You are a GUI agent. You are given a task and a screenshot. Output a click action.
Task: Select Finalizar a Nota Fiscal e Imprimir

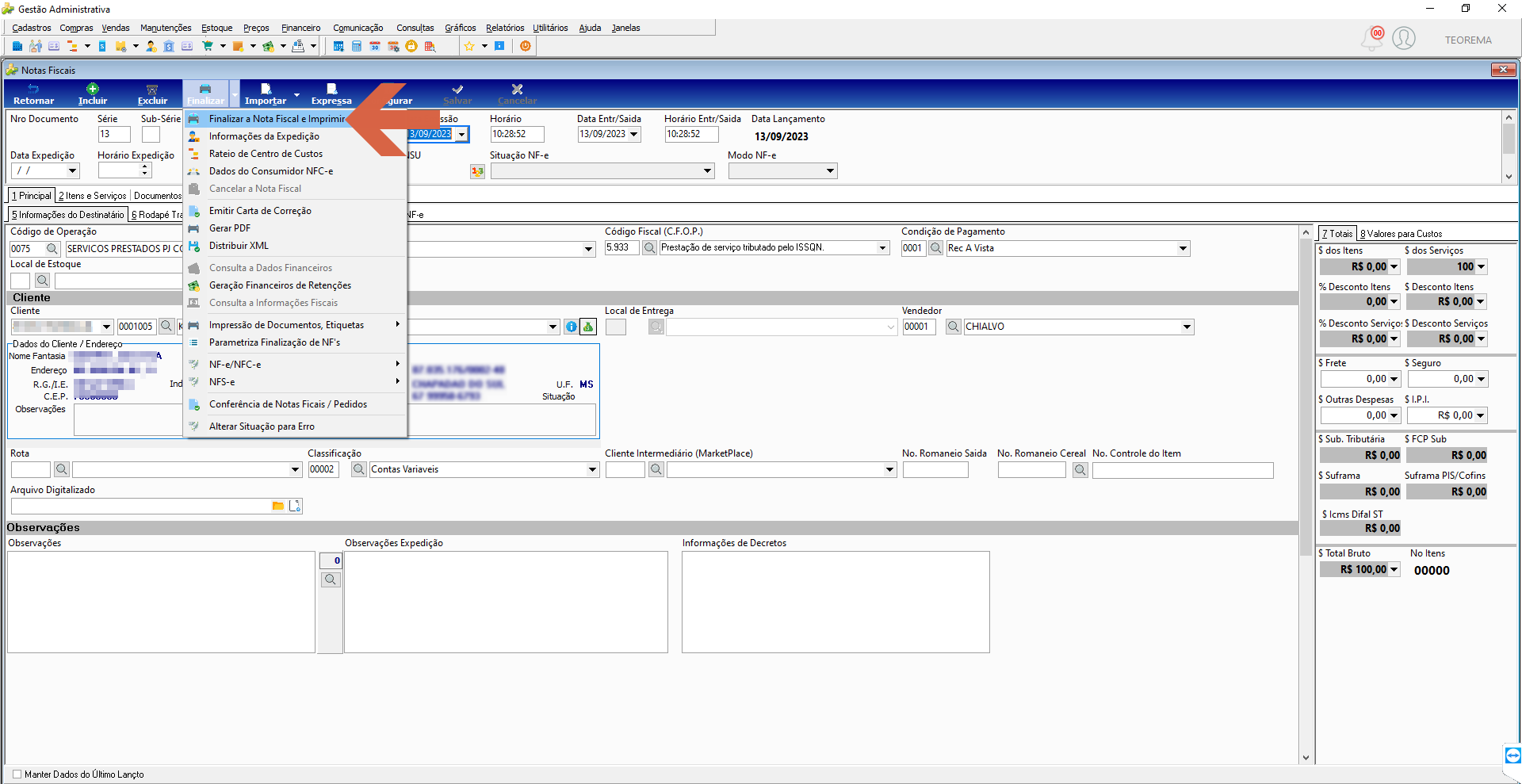pos(277,119)
